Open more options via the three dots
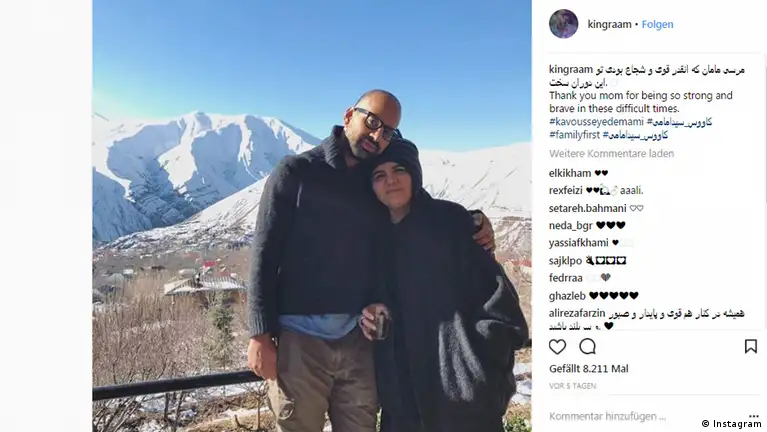Image resolution: width=767 pixels, height=432 pixels. click(x=753, y=416)
